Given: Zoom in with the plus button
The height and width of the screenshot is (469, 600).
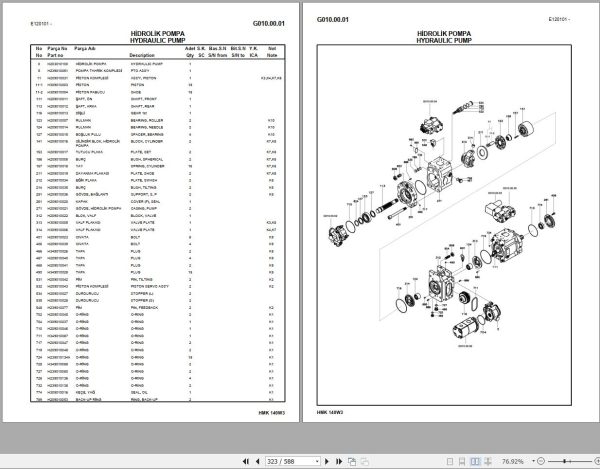Looking at the screenshot, I should (597, 461).
